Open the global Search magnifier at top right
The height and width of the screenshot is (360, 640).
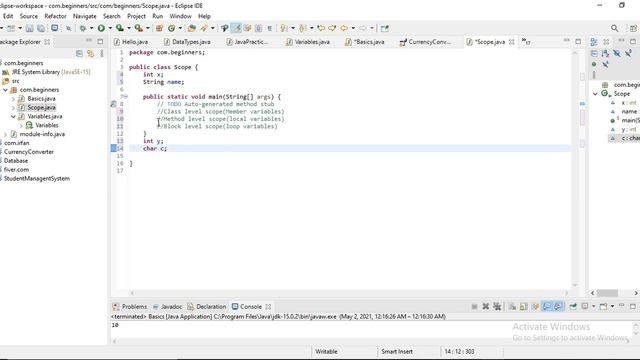point(614,28)
